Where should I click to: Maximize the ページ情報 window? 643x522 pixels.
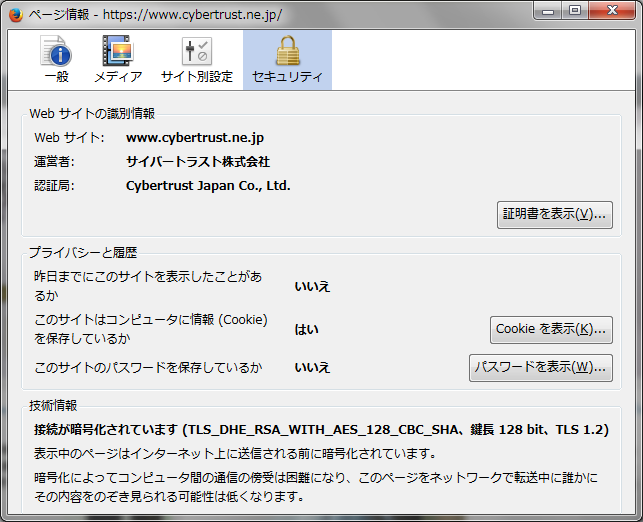(x=575, y=11)
